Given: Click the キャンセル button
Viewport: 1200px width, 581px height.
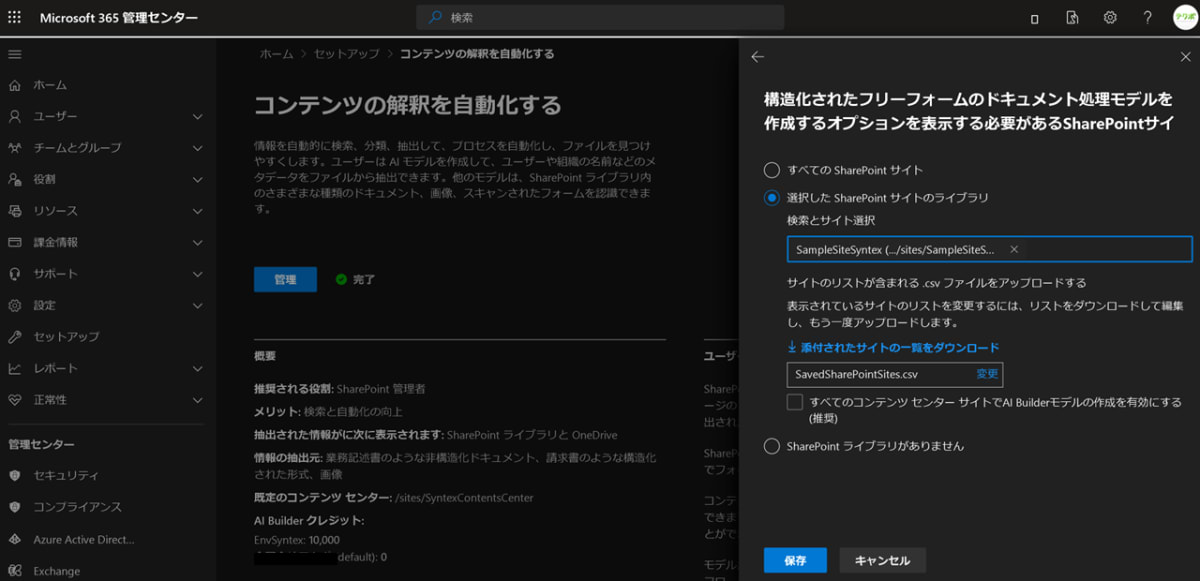Looking at the screenshot, I should (x=883, y=561).
